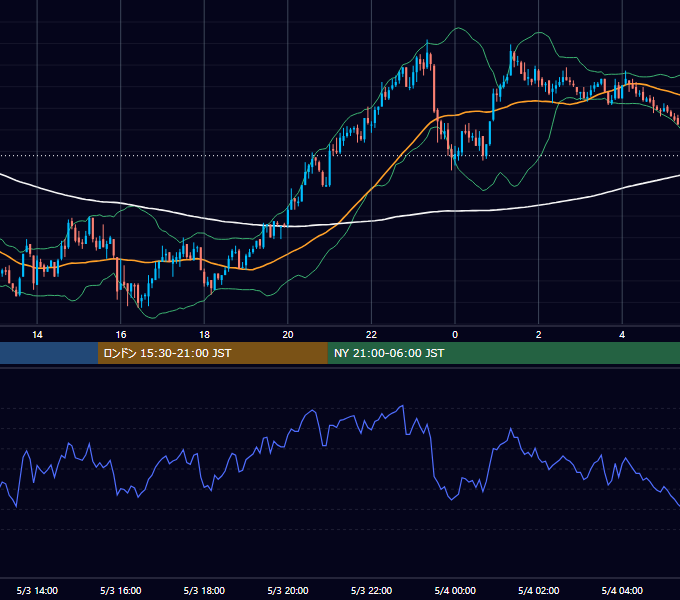Click the NY 21:00-06:00 JST session bar
This screenshot has width=680, height=600.
503,353
